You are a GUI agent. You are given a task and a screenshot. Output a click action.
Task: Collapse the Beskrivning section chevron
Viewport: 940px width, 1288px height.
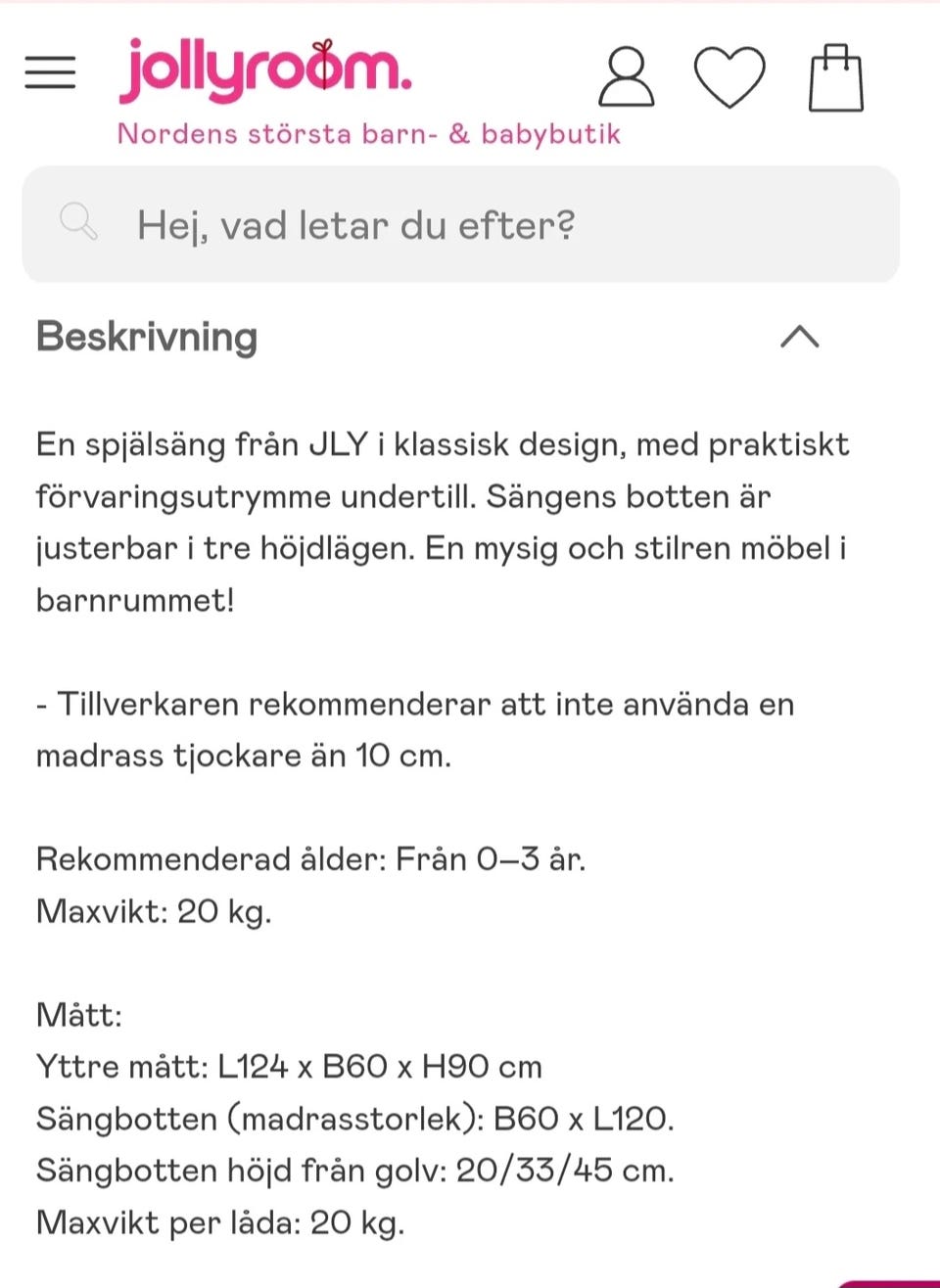point(799,337)
